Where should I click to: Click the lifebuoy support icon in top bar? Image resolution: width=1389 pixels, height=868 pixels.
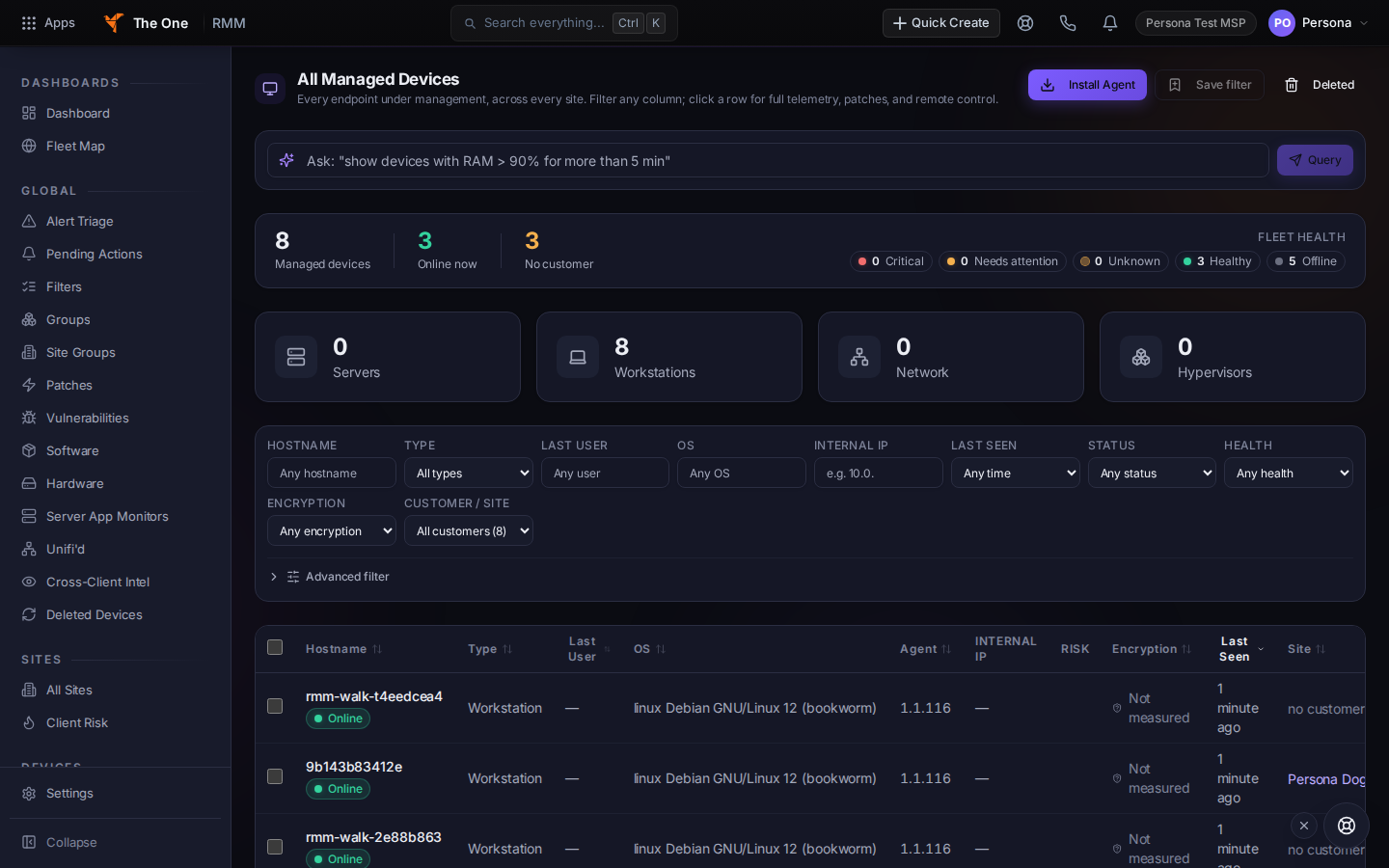(1025, 23)
